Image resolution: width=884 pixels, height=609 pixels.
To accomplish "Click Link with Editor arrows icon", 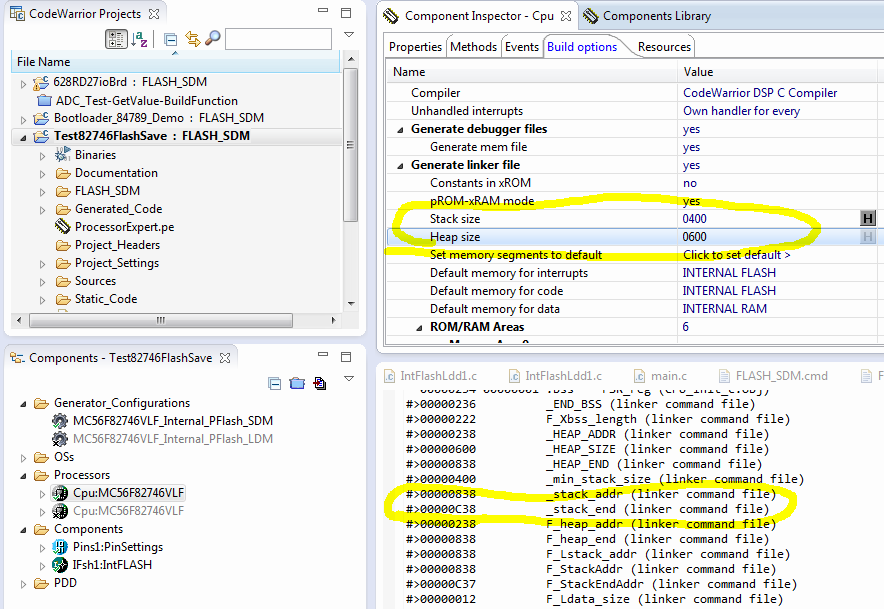I will [x=192, y=39].
